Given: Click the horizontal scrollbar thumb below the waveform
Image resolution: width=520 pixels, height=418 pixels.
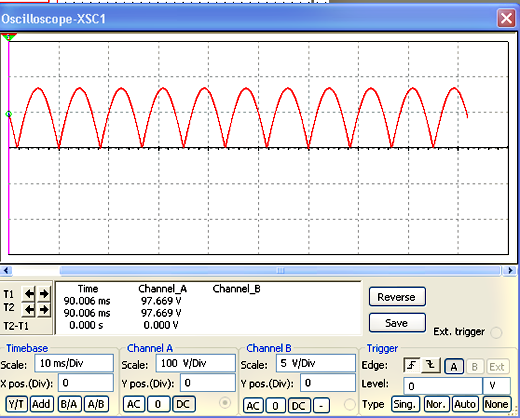Looking at the screenshot, I should pos(280,271).
